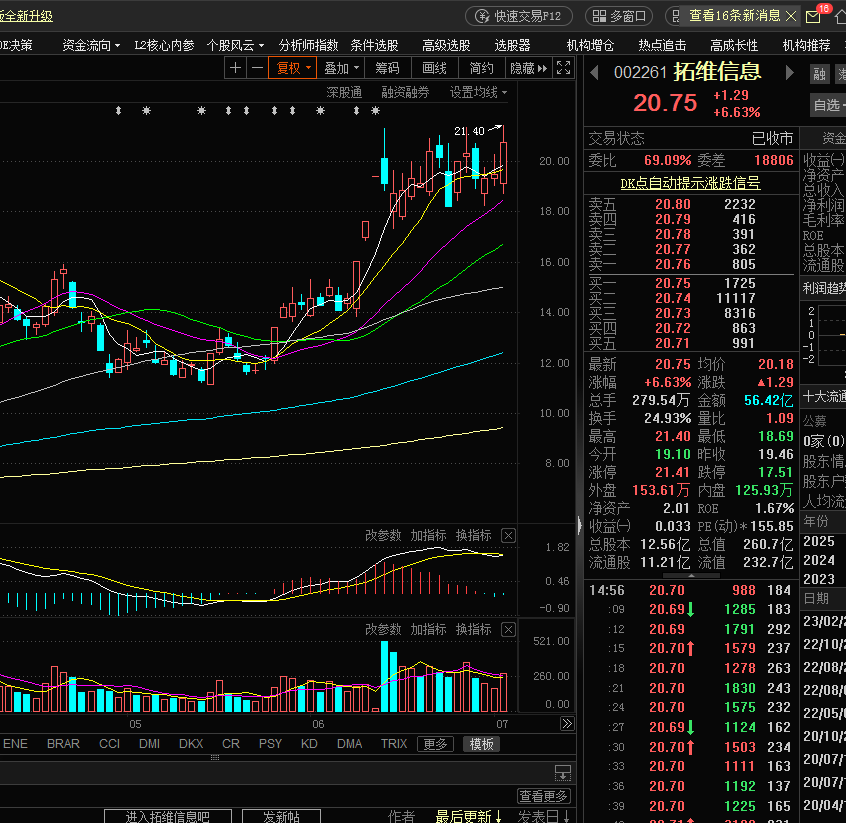
Task: Click the 深股通 tag
Action: coord(344,92)
